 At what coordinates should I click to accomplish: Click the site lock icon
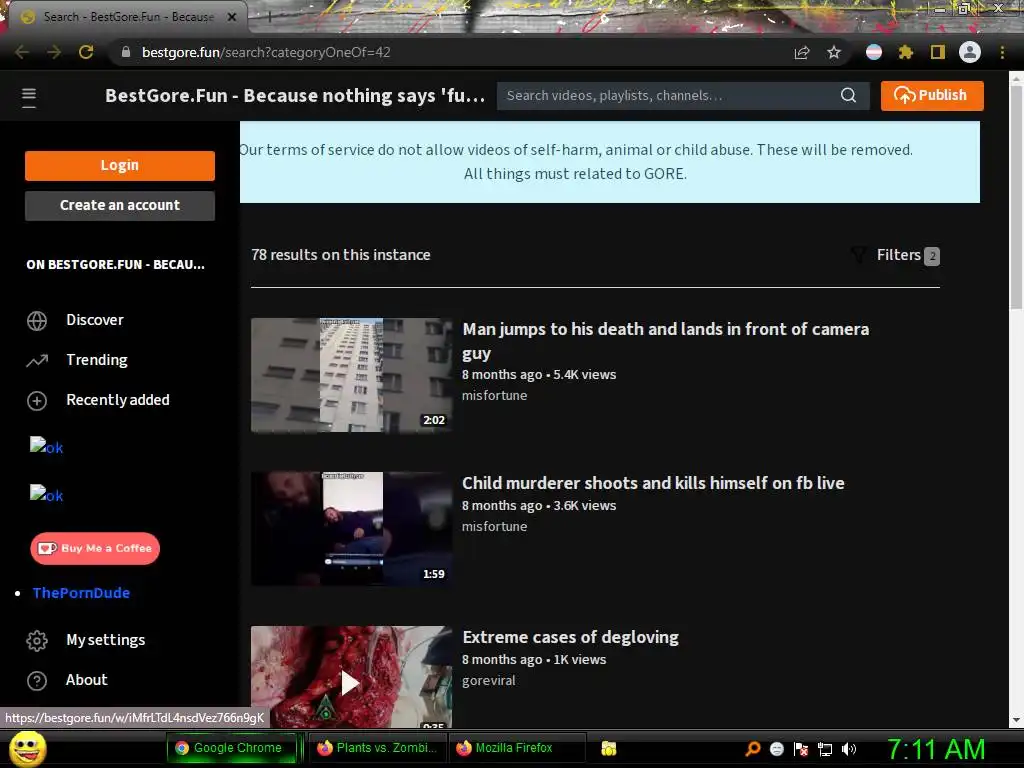tap(126, 52)
